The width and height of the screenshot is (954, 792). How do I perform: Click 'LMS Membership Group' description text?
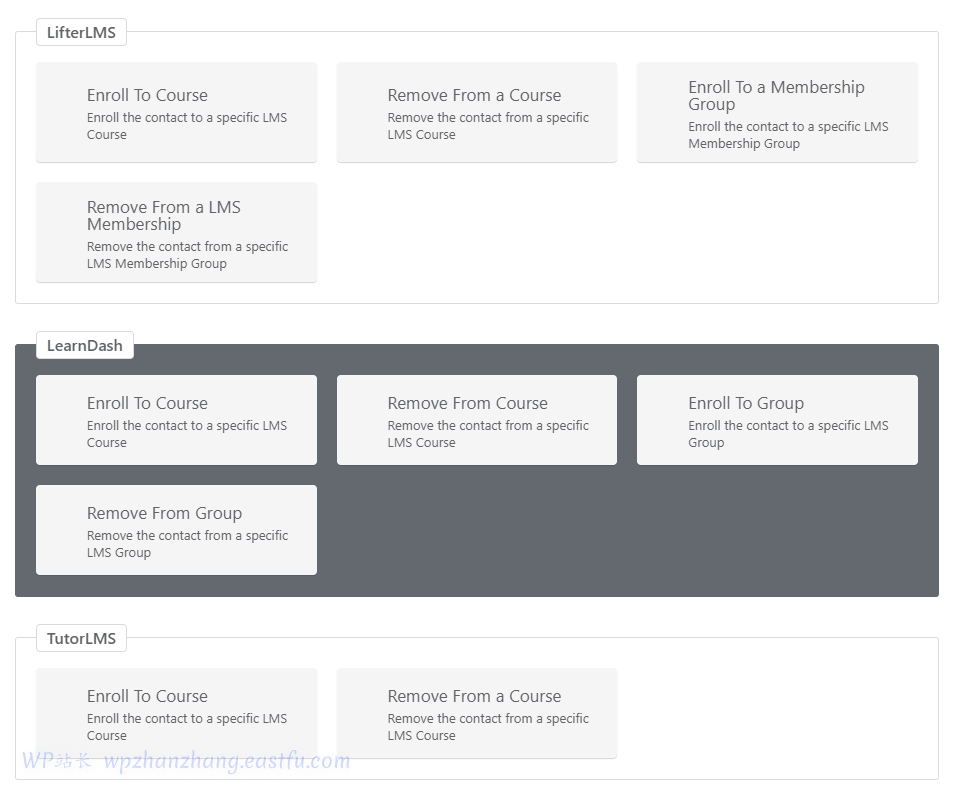156,263
